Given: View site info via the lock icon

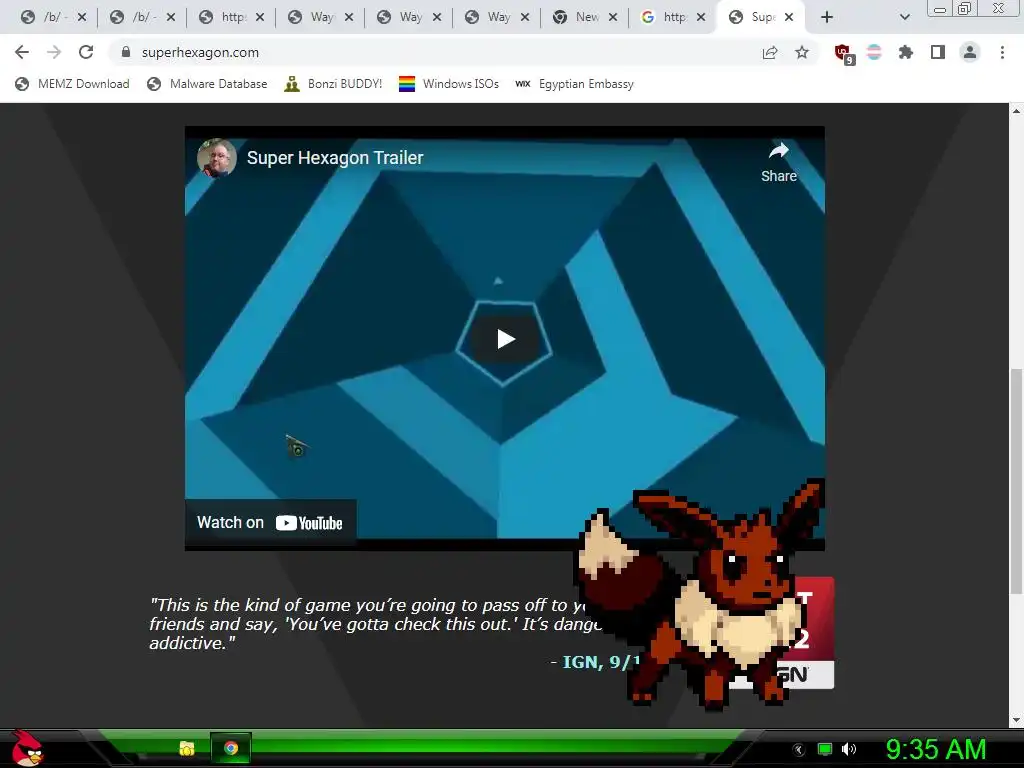Looking at the screenshot, I should click(126, 52).
